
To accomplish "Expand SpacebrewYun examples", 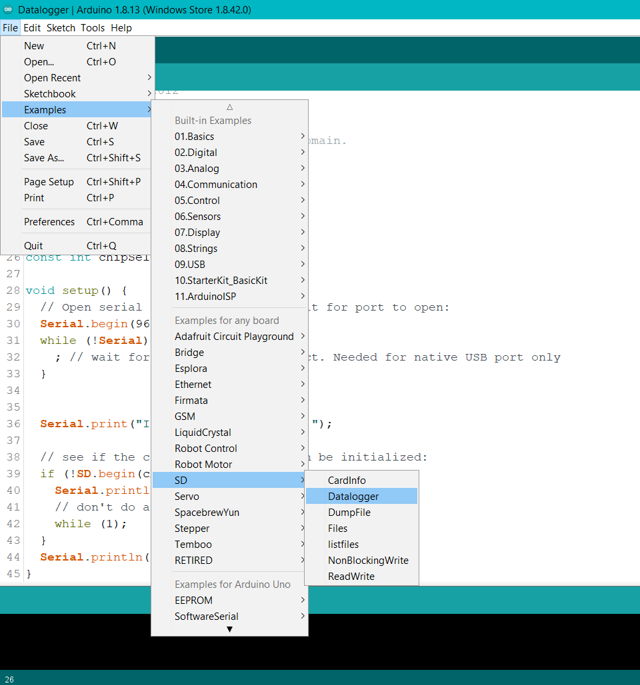I will pyautogui.click(x=230, y=512).
